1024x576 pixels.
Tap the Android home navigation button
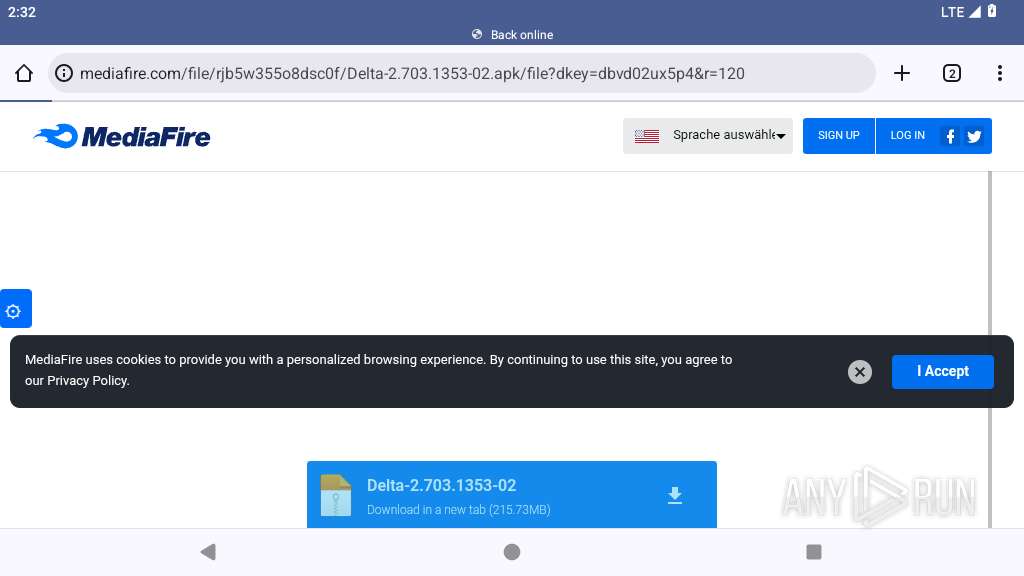tap(512, 552)
